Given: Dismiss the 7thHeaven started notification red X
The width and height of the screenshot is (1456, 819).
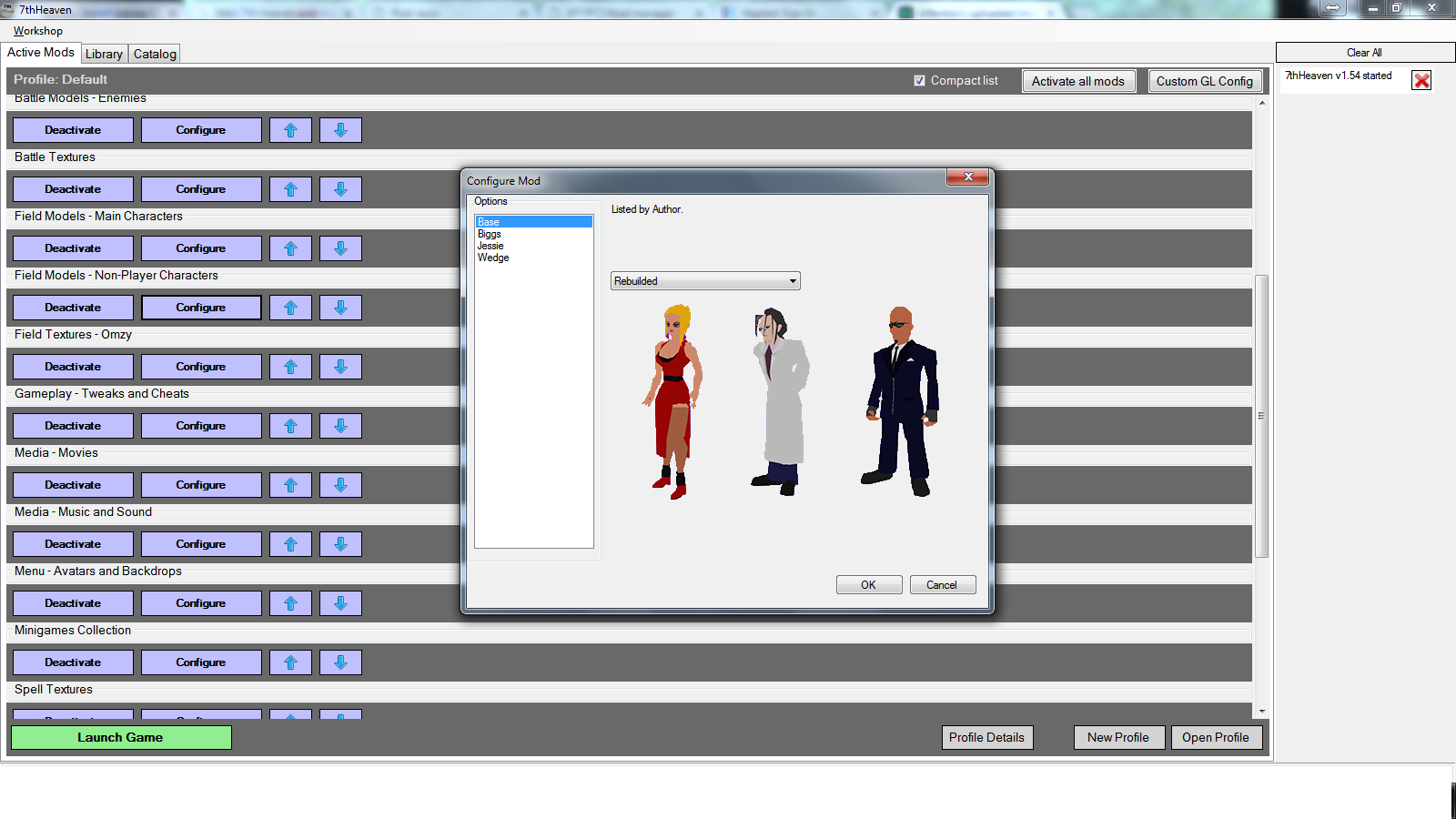Looking at the screenshot, I should tap(1421, 80).
